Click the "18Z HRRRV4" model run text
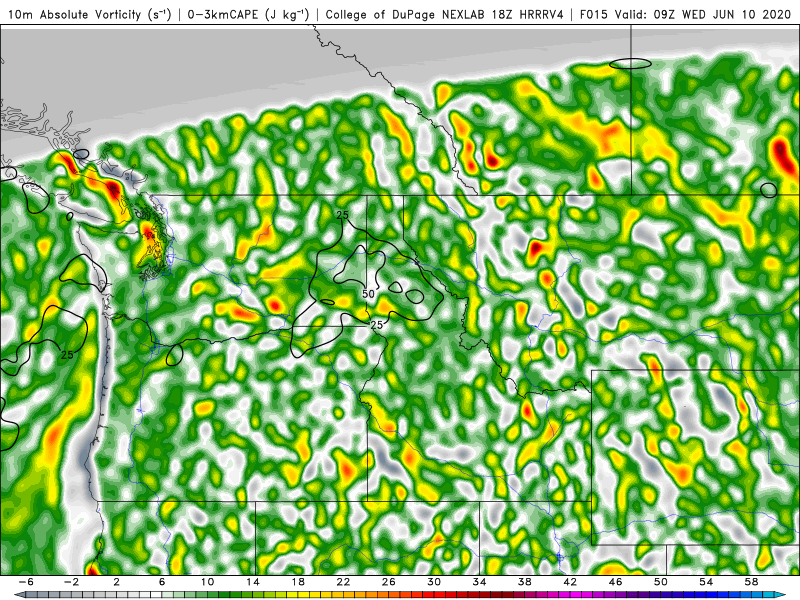The width and height of the screenshot is (800, 600). pos(528,15)
